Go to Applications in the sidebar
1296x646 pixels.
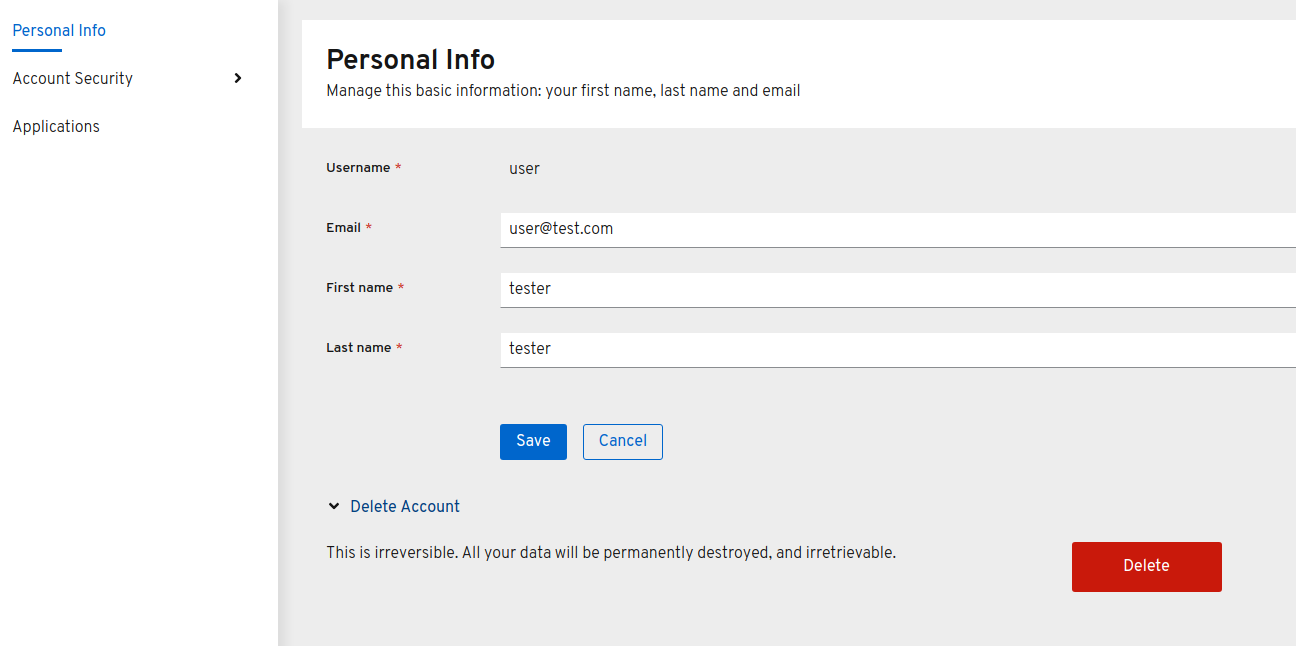pos(56,126)
